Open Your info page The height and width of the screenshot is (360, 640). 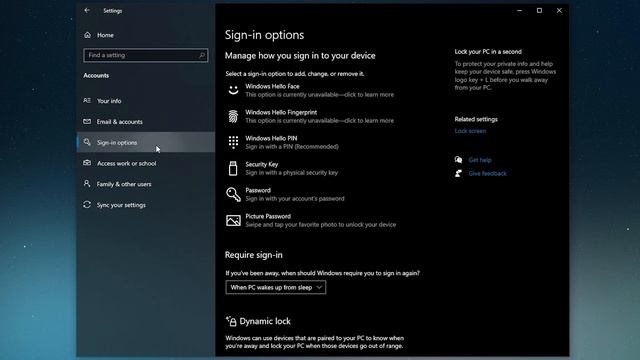[109, 101]
